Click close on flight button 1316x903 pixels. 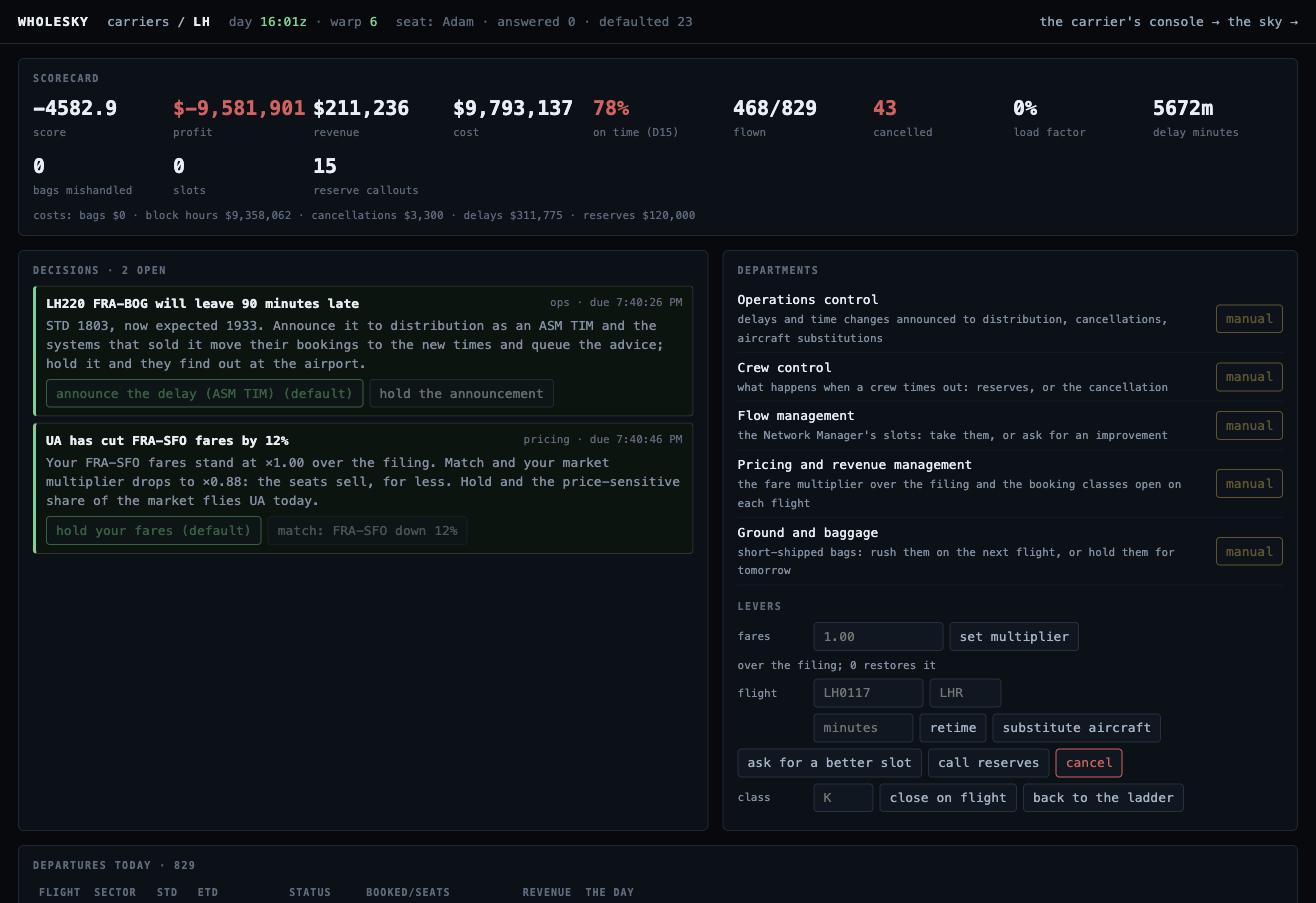(x=948, y=798)
